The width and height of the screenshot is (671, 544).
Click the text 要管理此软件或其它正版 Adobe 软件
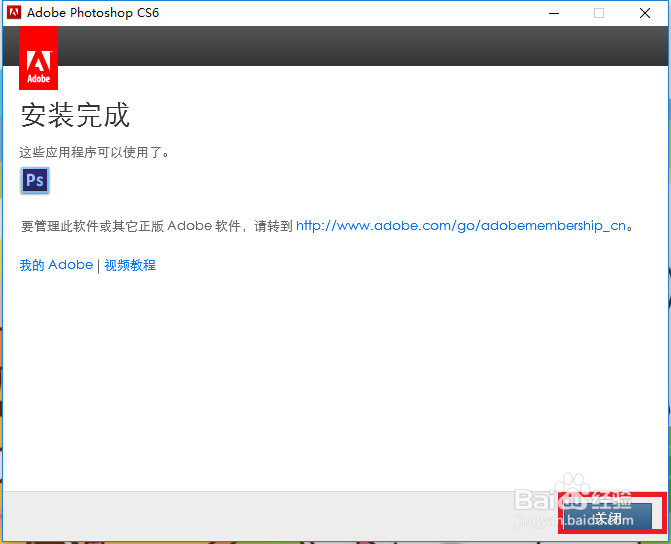(131, 226)
